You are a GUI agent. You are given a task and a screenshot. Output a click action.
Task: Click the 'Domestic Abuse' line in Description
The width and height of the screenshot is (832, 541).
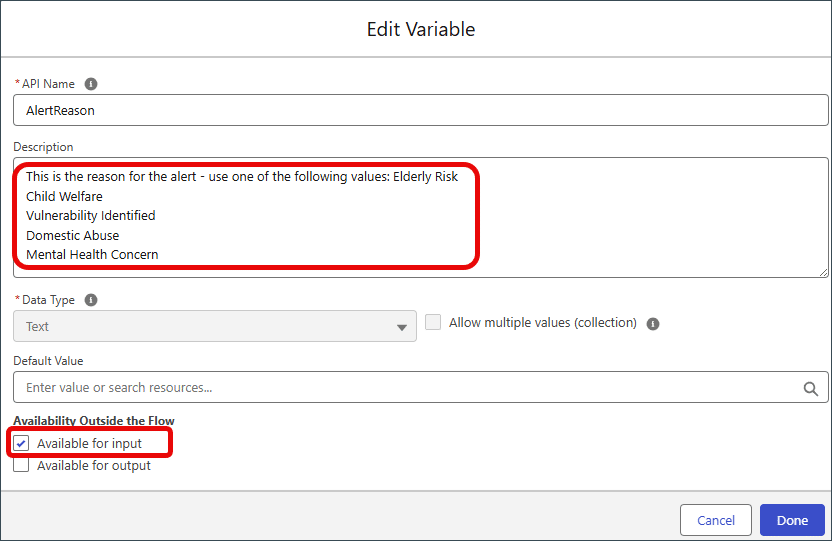pyautogui.click(x=73, y=235)
